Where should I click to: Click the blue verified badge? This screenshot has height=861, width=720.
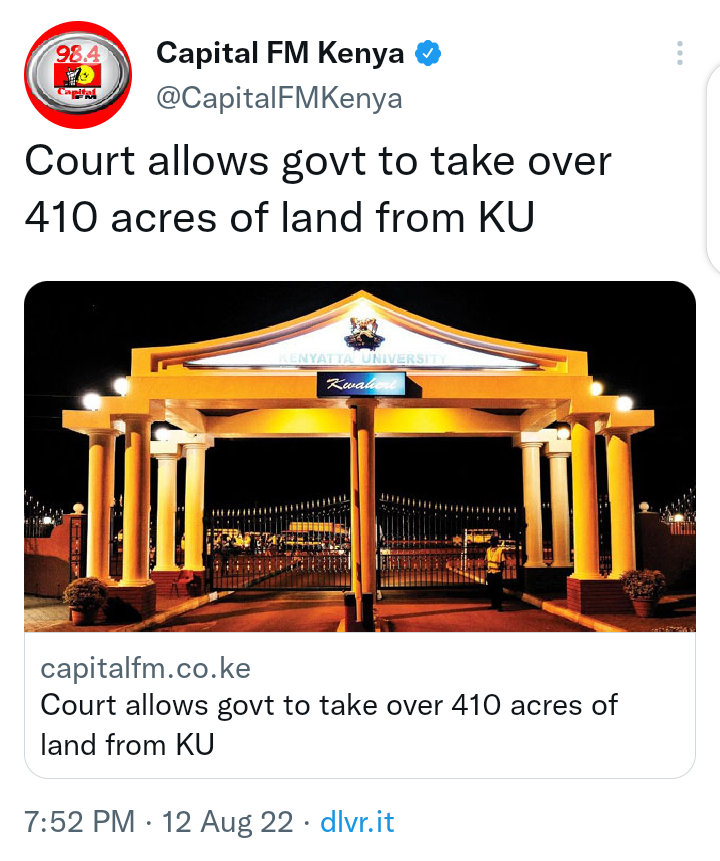coord(427,53)
